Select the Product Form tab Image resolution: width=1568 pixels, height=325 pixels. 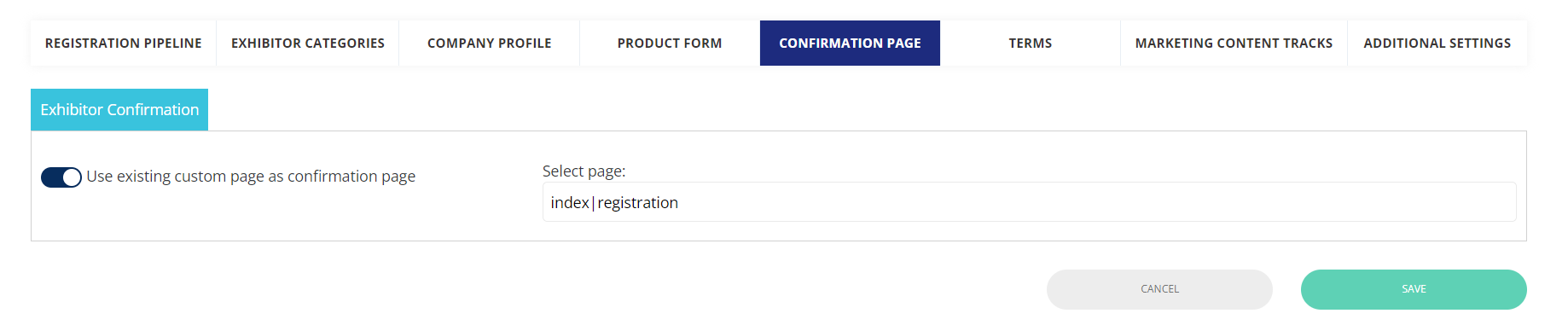click(x=670, y=43)
